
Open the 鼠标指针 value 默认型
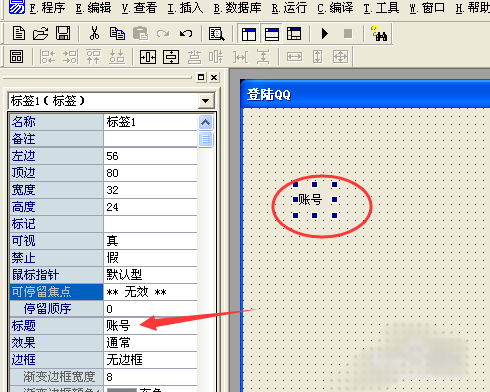[150, 275]
